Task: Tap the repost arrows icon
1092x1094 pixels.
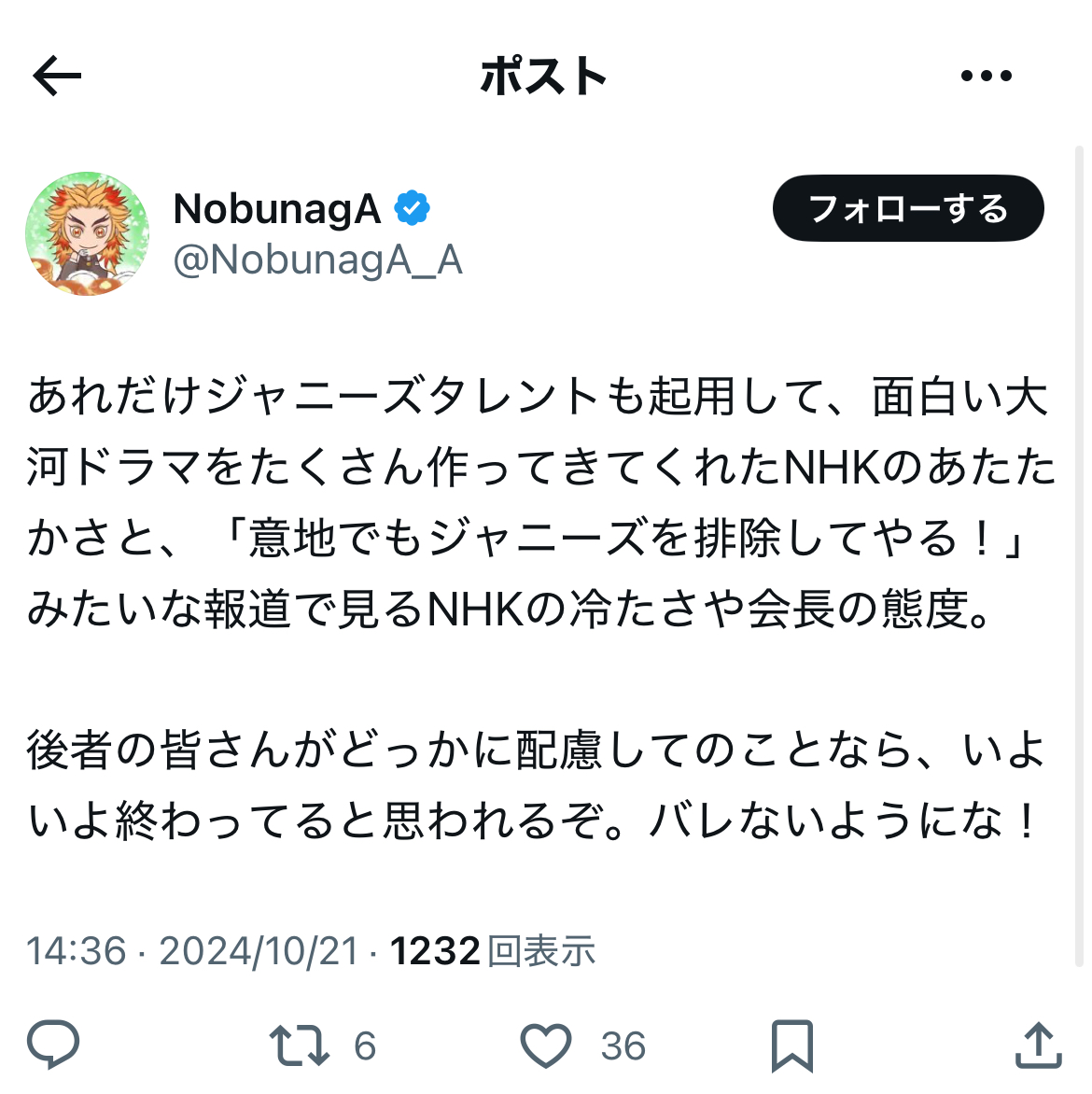Action: coord(300,1045)
